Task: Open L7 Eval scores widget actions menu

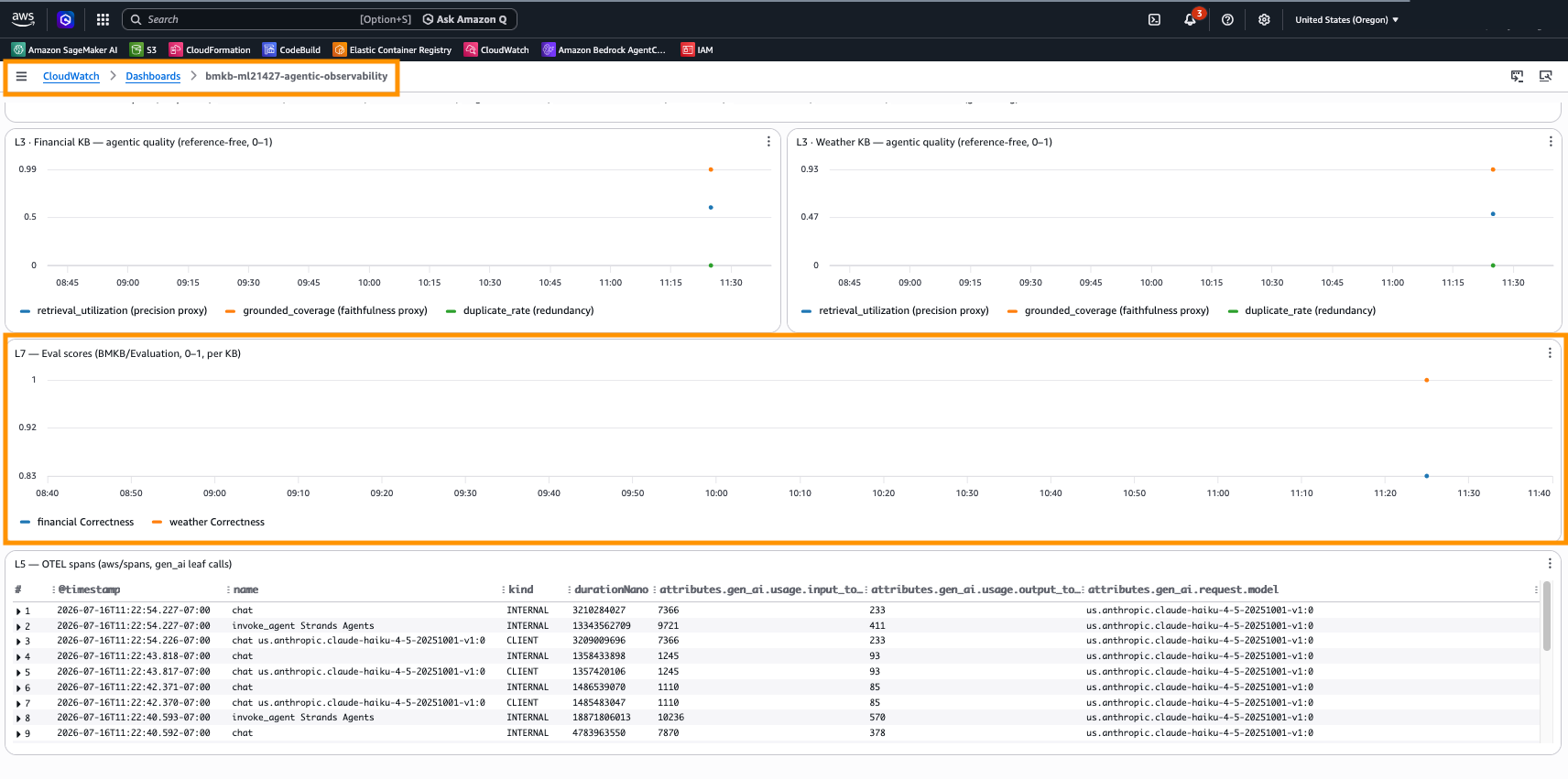Action: coord(1550,353)
